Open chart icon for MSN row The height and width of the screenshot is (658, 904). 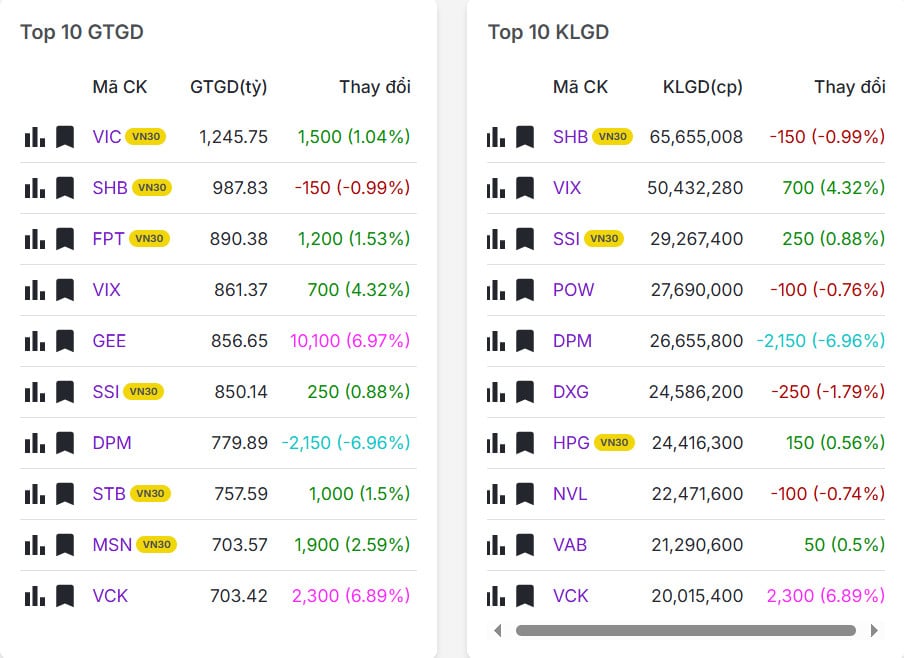click(35, 545)
